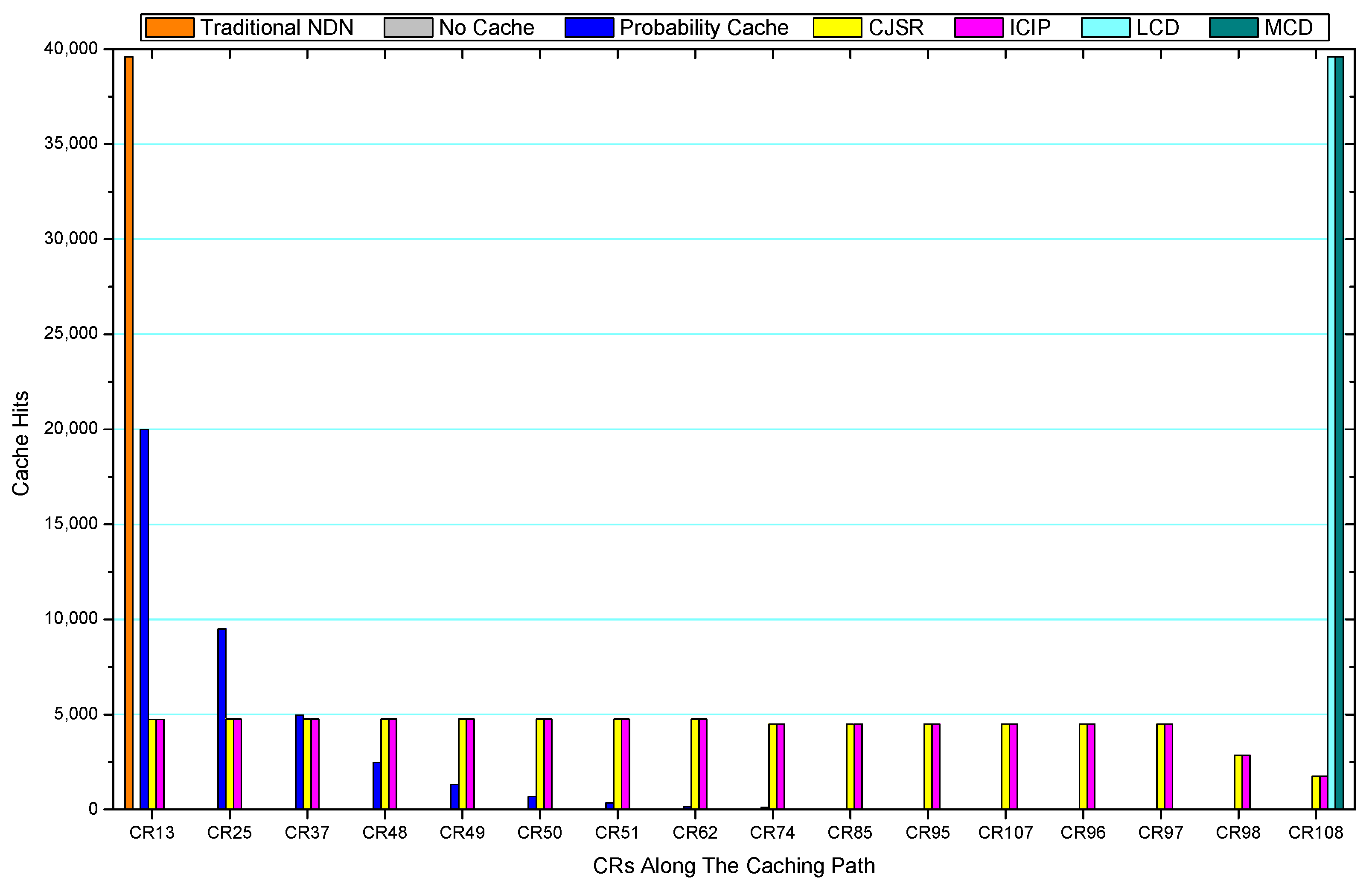Click the magenta ICIP bar at CR85
1372x889 pixels.
point(858,766)
